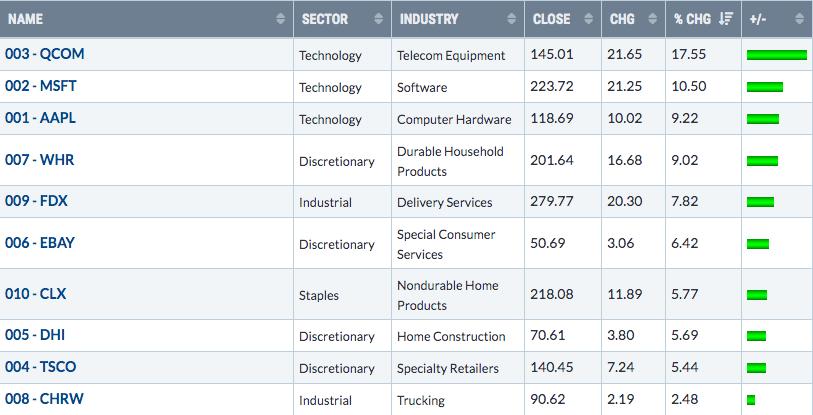
Task: Click the sort arrows in SECTOR header
Action: 378,19
